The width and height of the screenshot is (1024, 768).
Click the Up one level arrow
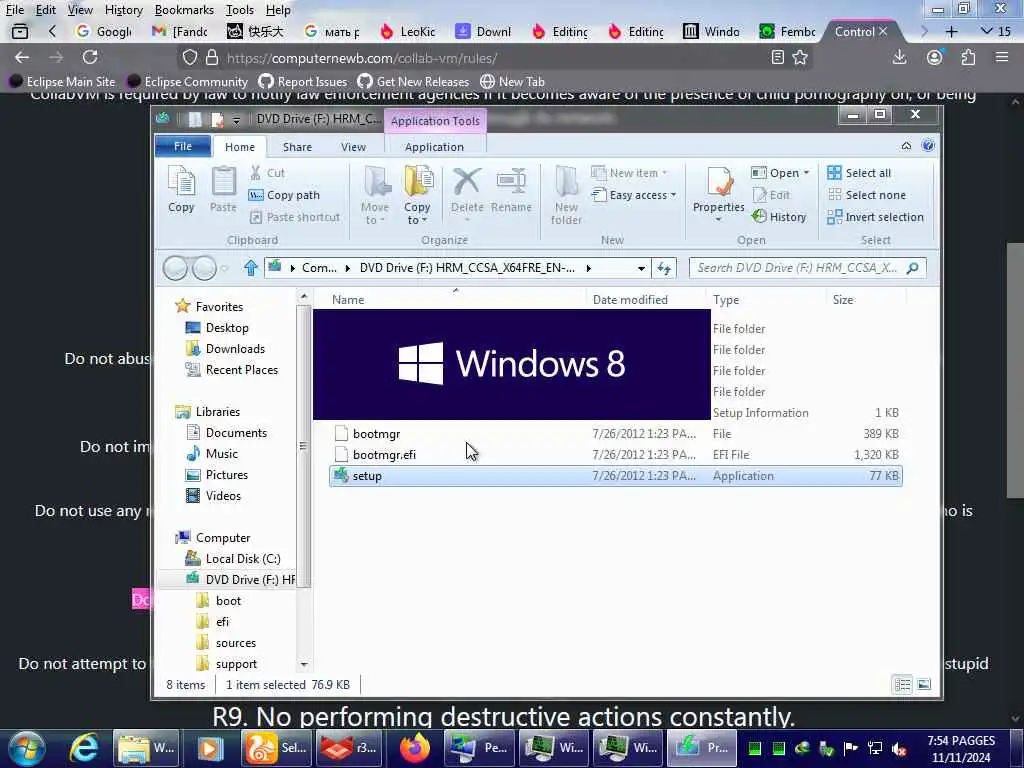[x=251, y=268]
